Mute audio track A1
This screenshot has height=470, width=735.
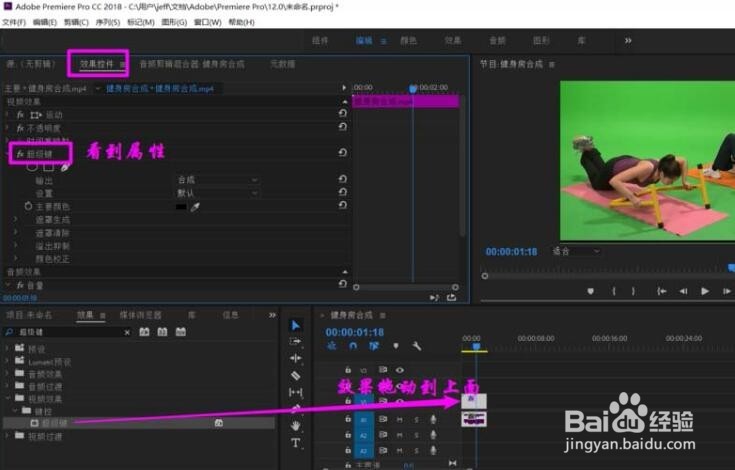tap(400, 420)
